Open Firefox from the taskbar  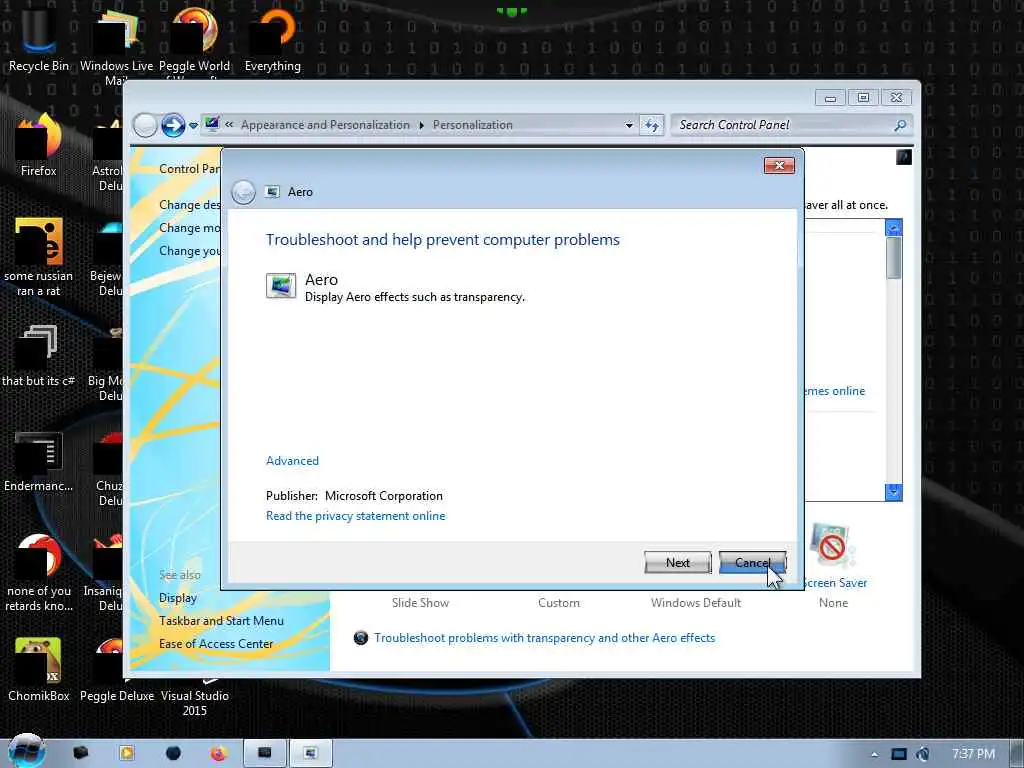(x=218, y=753)
